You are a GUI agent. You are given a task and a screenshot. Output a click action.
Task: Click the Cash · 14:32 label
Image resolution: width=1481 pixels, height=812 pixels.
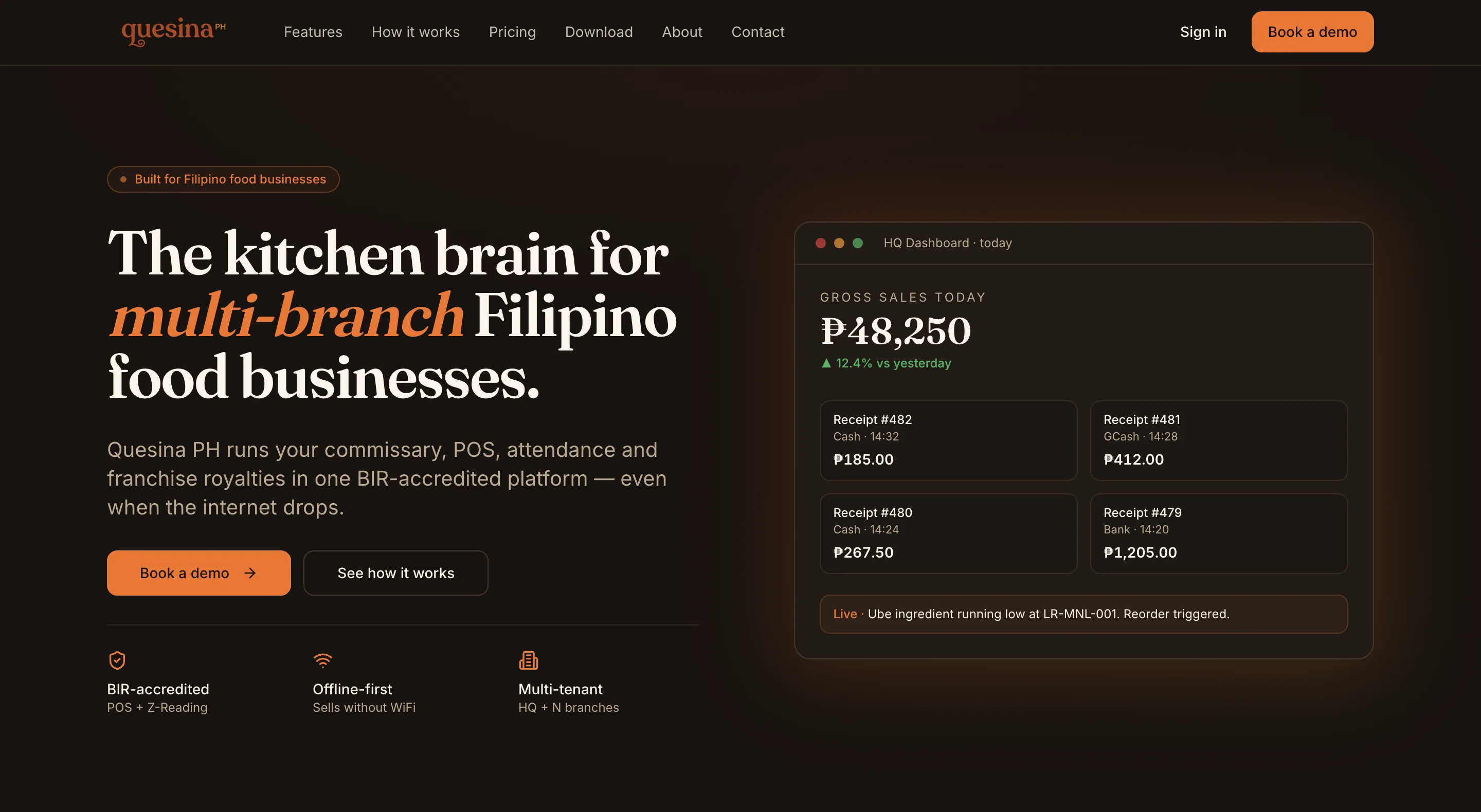pyautogui.click(x=866, y=436)
